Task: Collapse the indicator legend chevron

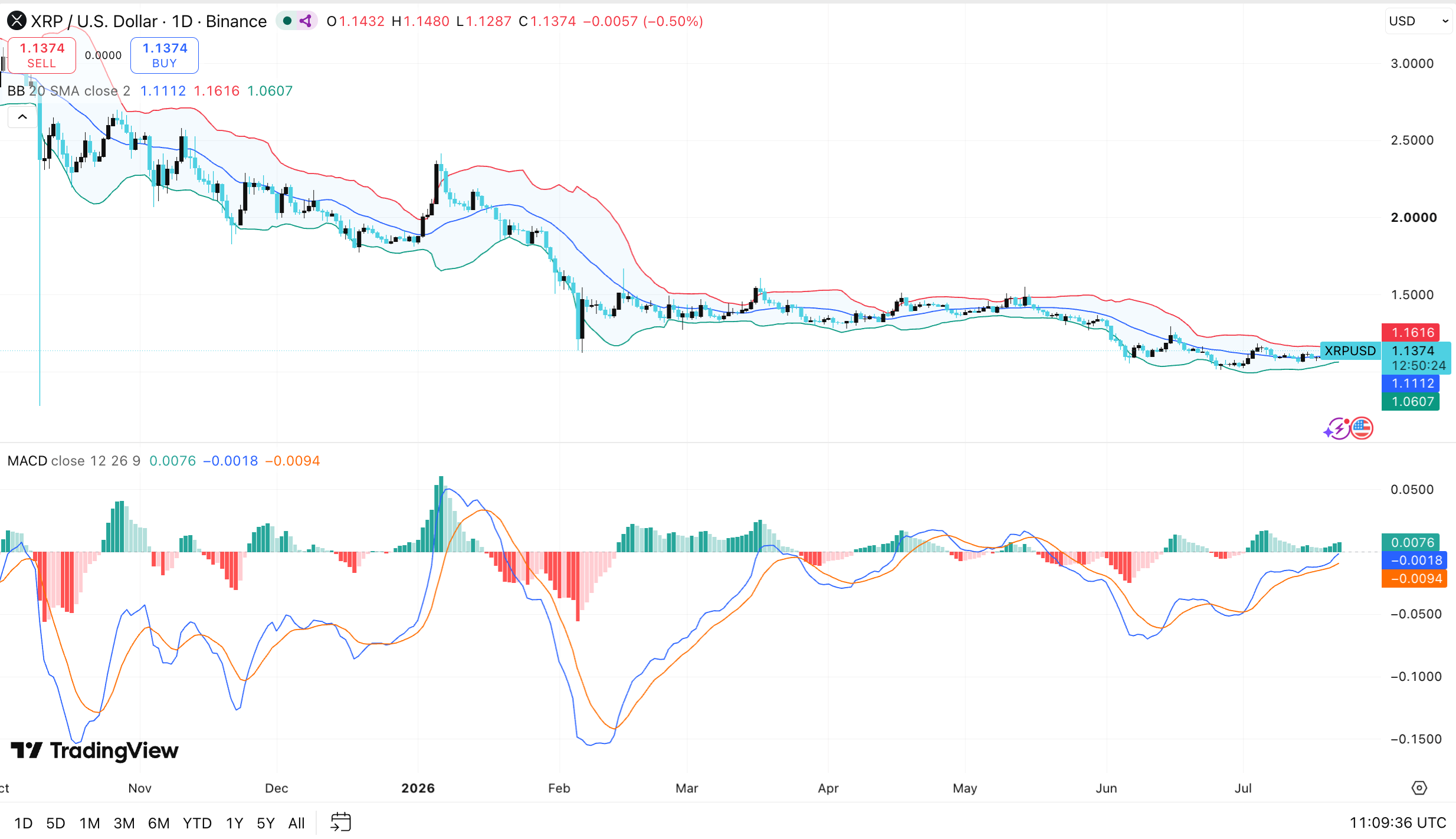Action: (22, 117)
